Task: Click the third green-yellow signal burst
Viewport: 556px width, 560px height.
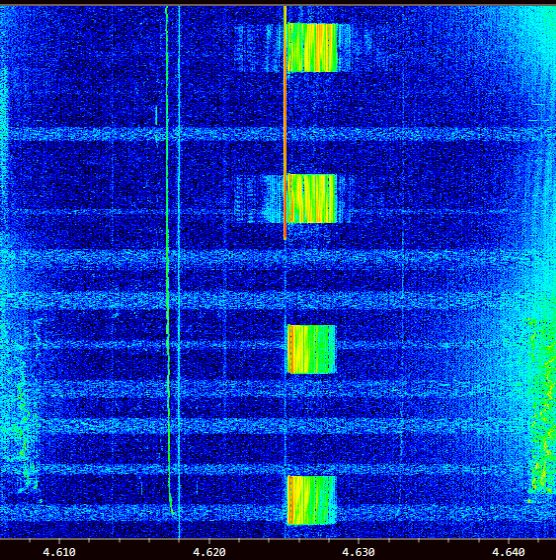Action: pos(311,349)
